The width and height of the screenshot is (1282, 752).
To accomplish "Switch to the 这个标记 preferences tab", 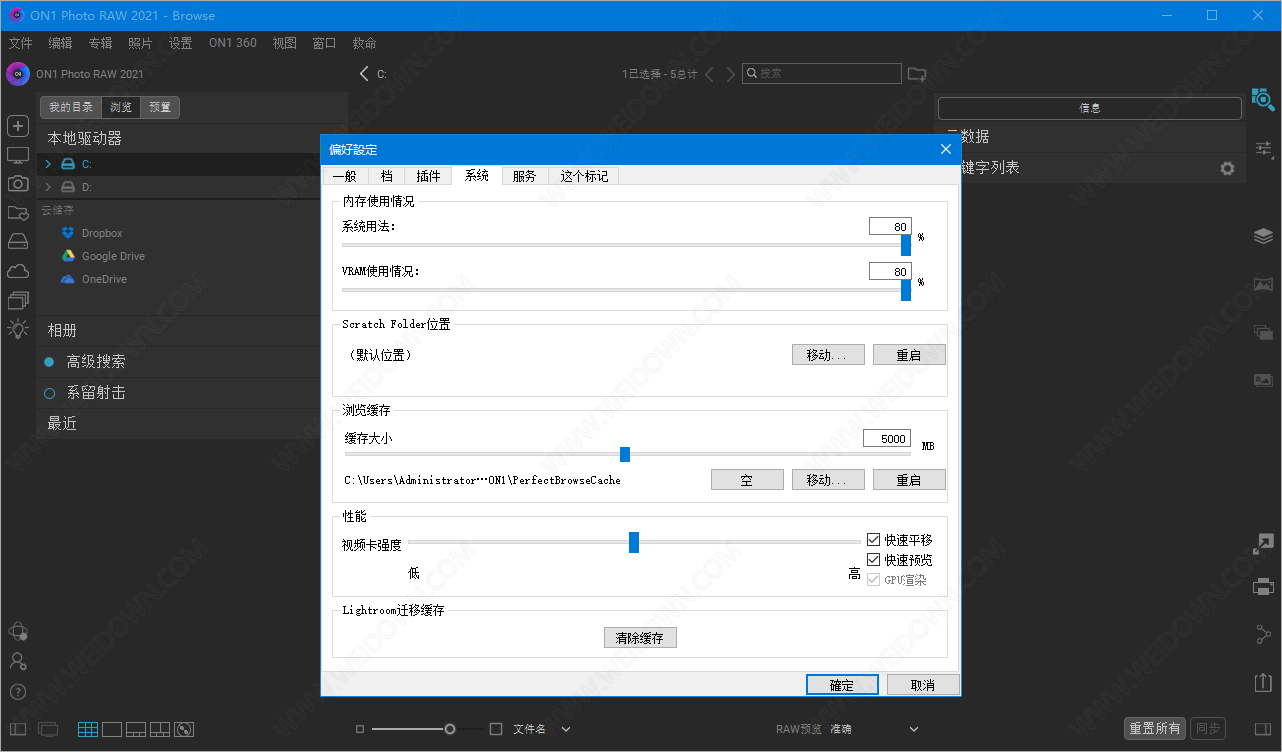I will (584, 176).
